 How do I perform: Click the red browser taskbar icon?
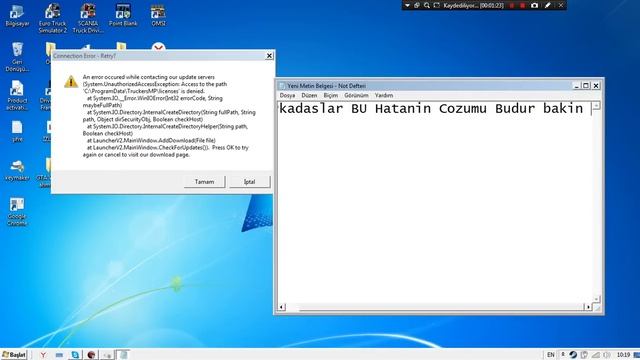coord(91,355)
